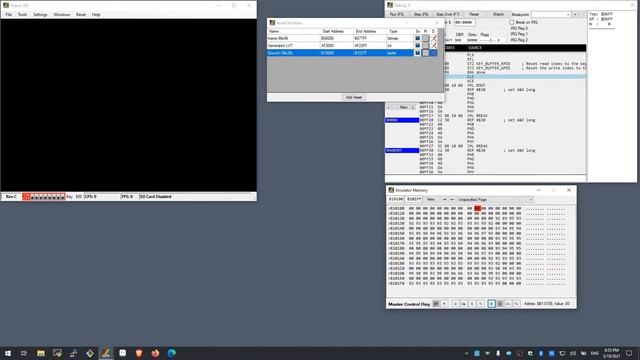The image size is (640, 360).
Task: Open the Settings menu
Action: pyautogui.click(x=40, y=15)
